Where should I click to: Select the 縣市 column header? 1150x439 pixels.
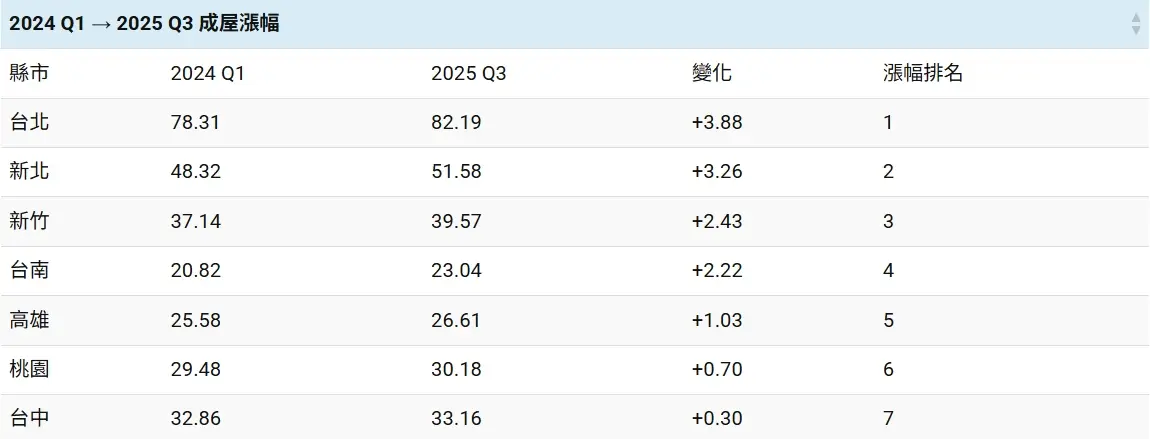coord(29,73)
